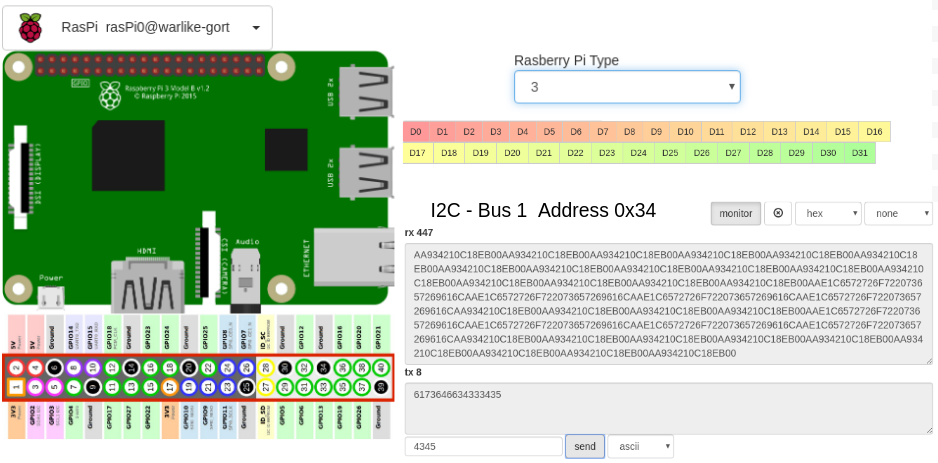938x463 pixels.
Task: Clear the I2C received data
Action: pyautogui.click(x=778, y=213)
